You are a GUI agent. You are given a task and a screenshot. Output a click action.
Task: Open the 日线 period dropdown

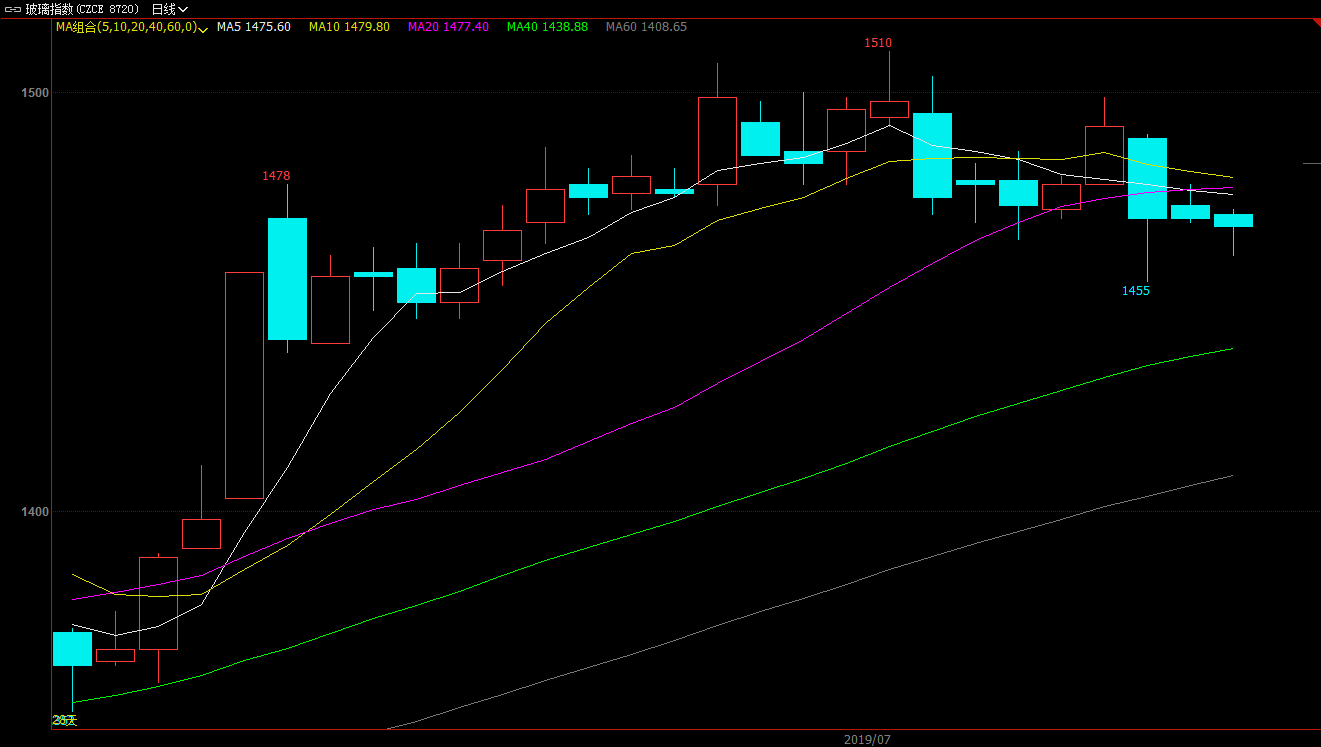point(169,9)
